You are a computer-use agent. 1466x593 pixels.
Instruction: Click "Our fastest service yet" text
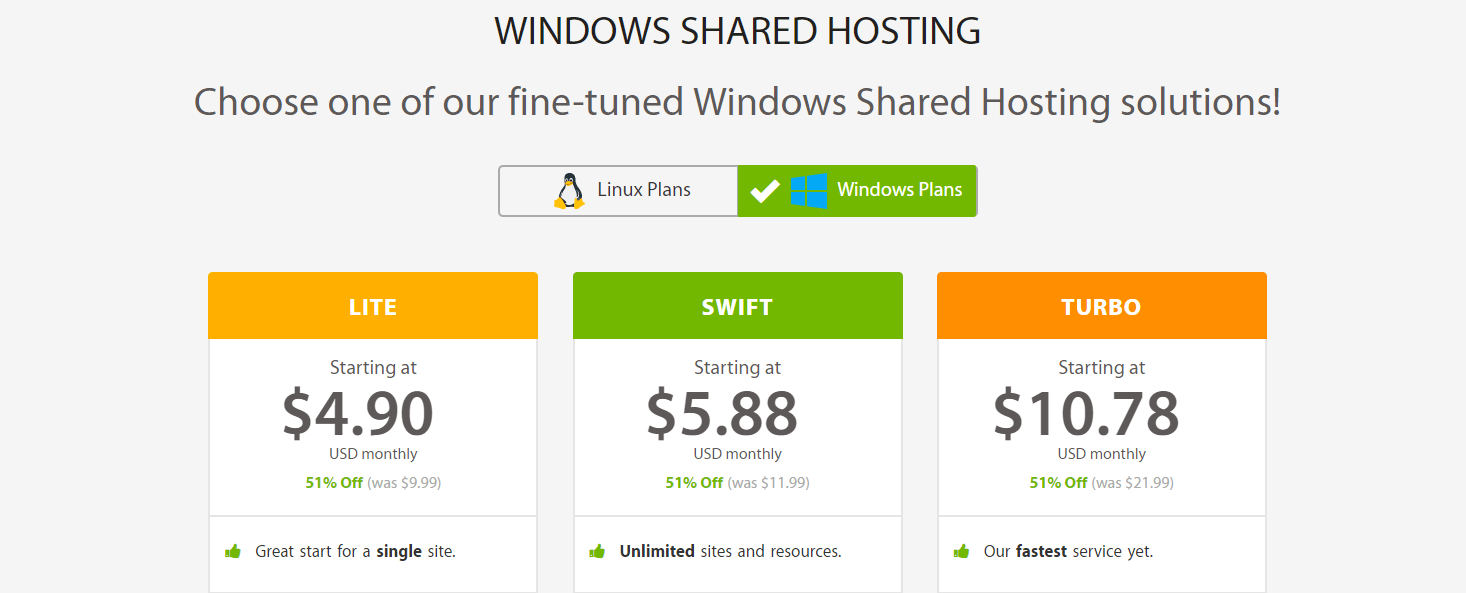(1068, 551)
